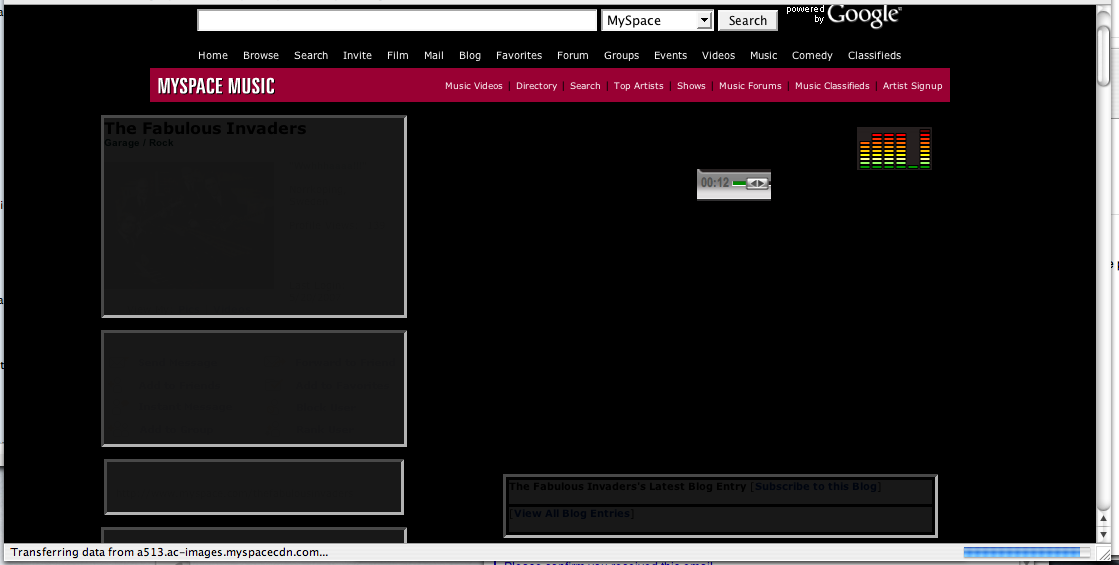Open Browse in the top navigation
The image size is (1119, 565).
click(260, 55)
